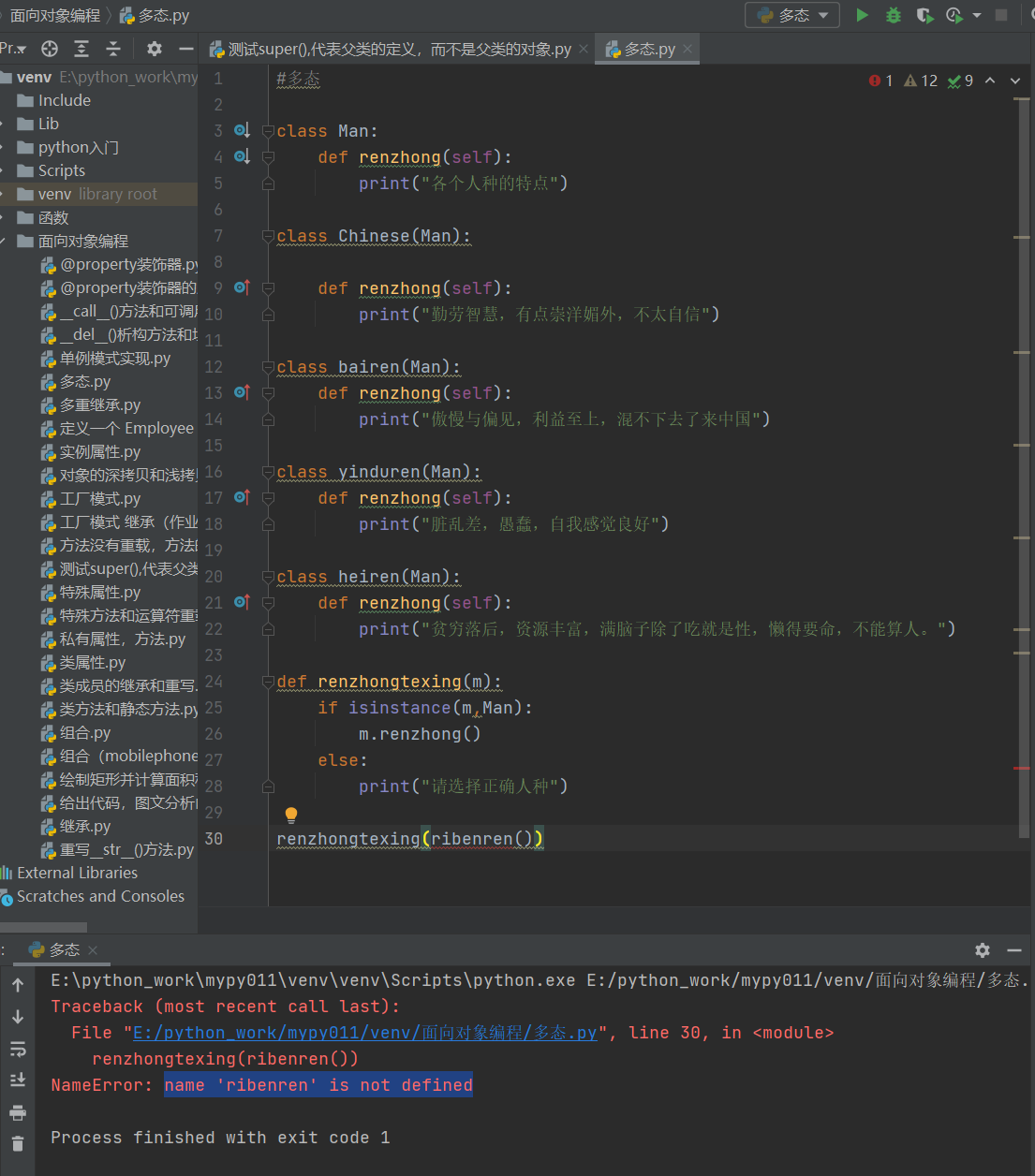
Task: Run the 多态 configuration with the green play icon
Action: (x=863, y=15)
